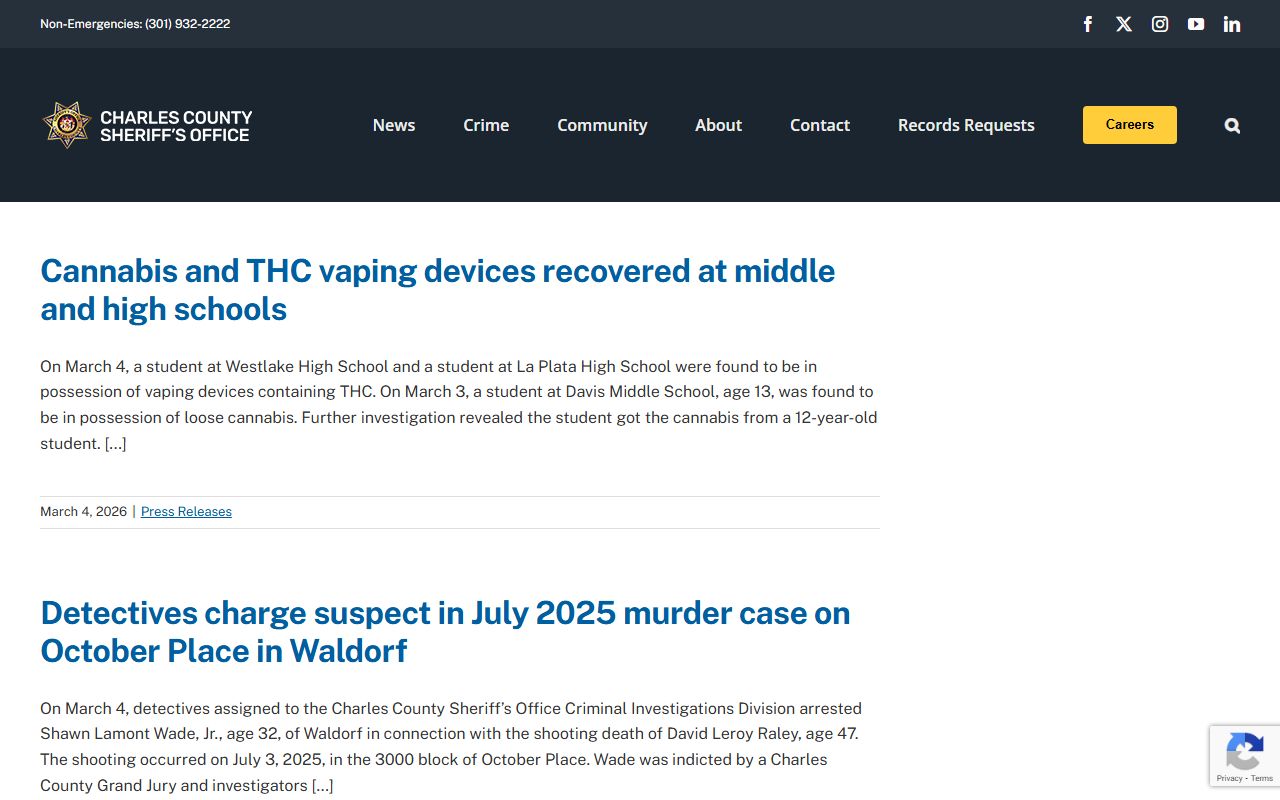Open the Facebook social icon

(x=1088, y=24)
